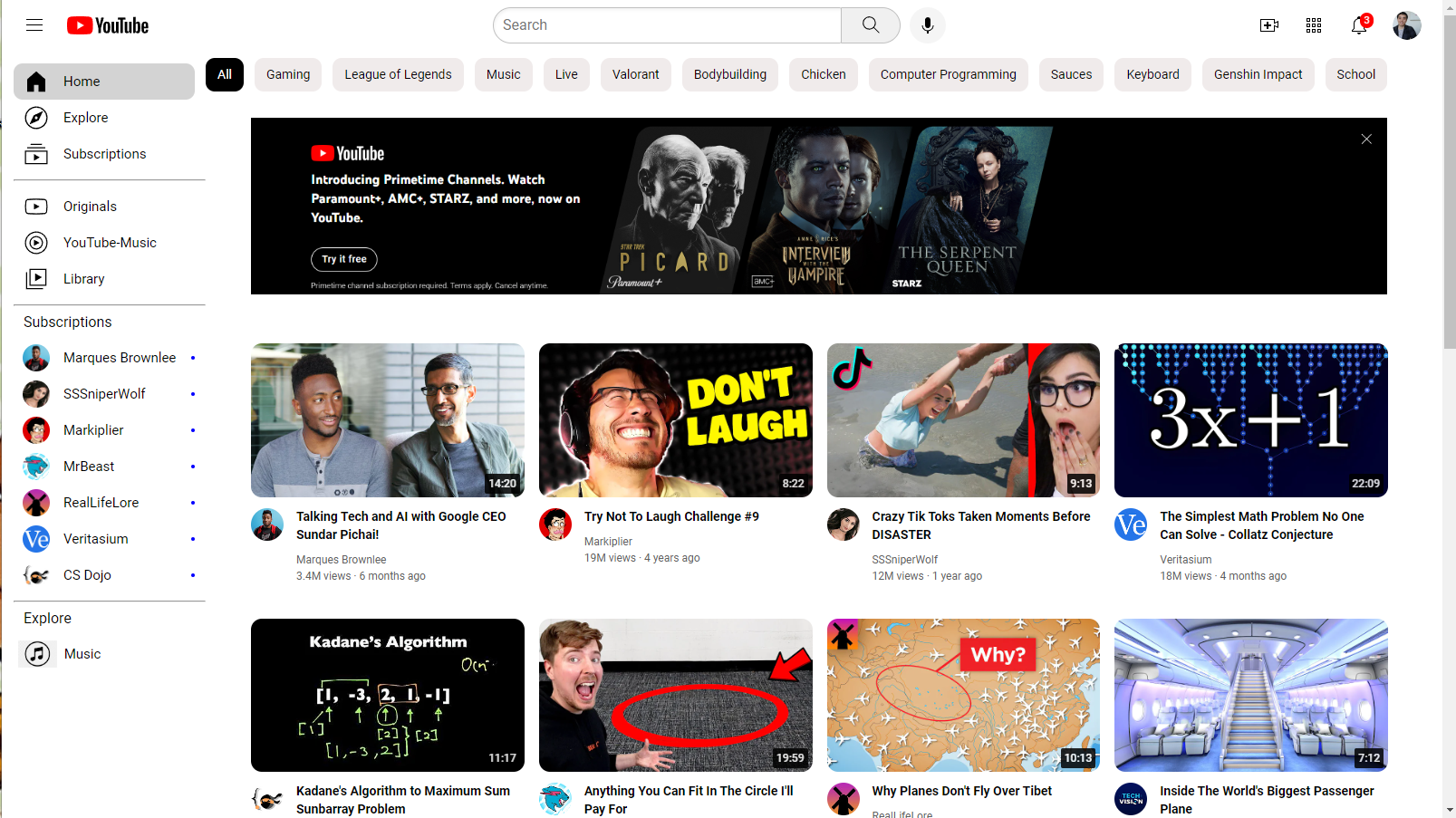1456x818 pixels.
Task: Open CS Dojo subscription channel
Action: coord(109,575)
